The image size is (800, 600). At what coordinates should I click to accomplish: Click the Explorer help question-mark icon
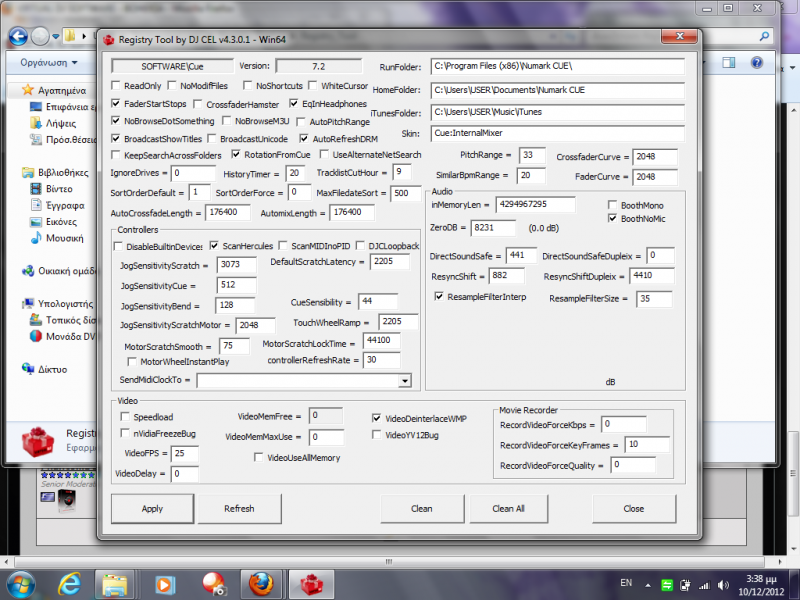click(x=757, y=62)
